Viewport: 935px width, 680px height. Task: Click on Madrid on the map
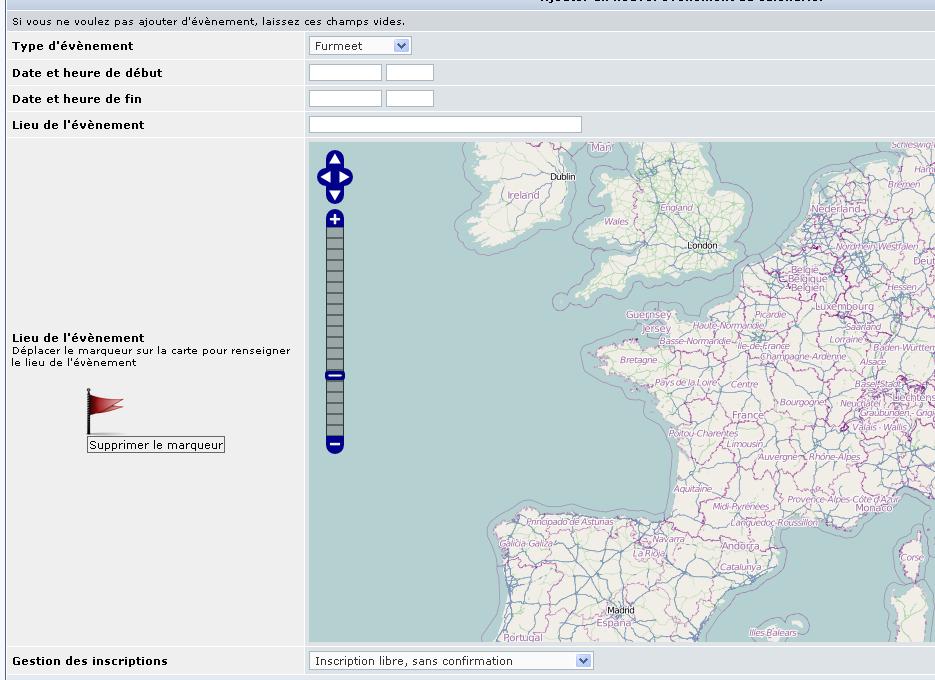(x=620, y=610)
